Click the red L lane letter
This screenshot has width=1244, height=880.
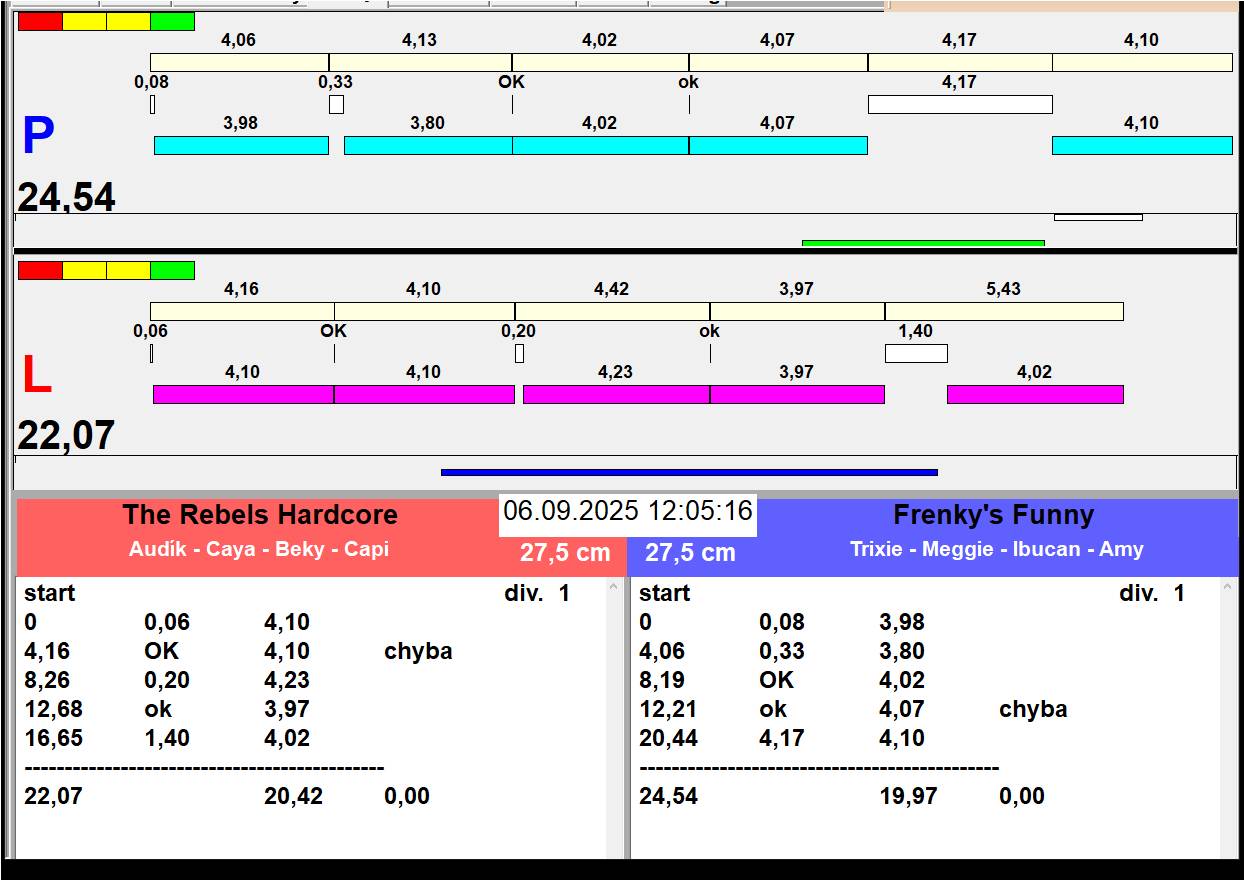[37, 376]
